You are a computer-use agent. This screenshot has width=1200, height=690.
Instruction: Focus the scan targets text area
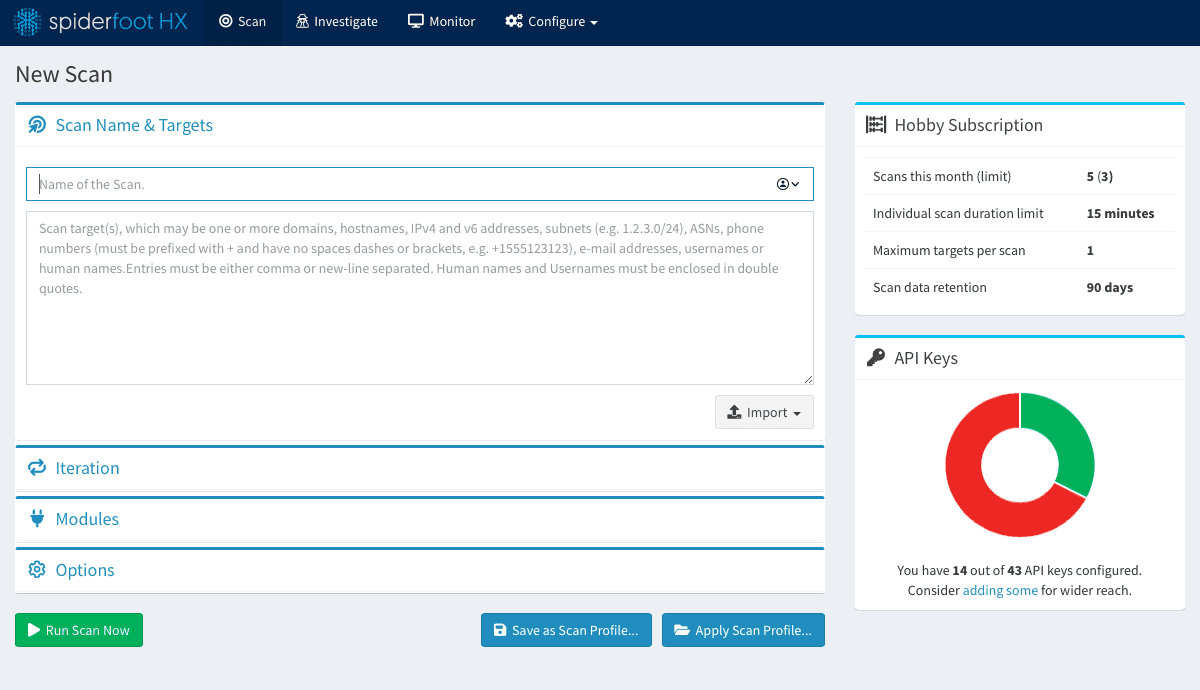click(420, 298)
